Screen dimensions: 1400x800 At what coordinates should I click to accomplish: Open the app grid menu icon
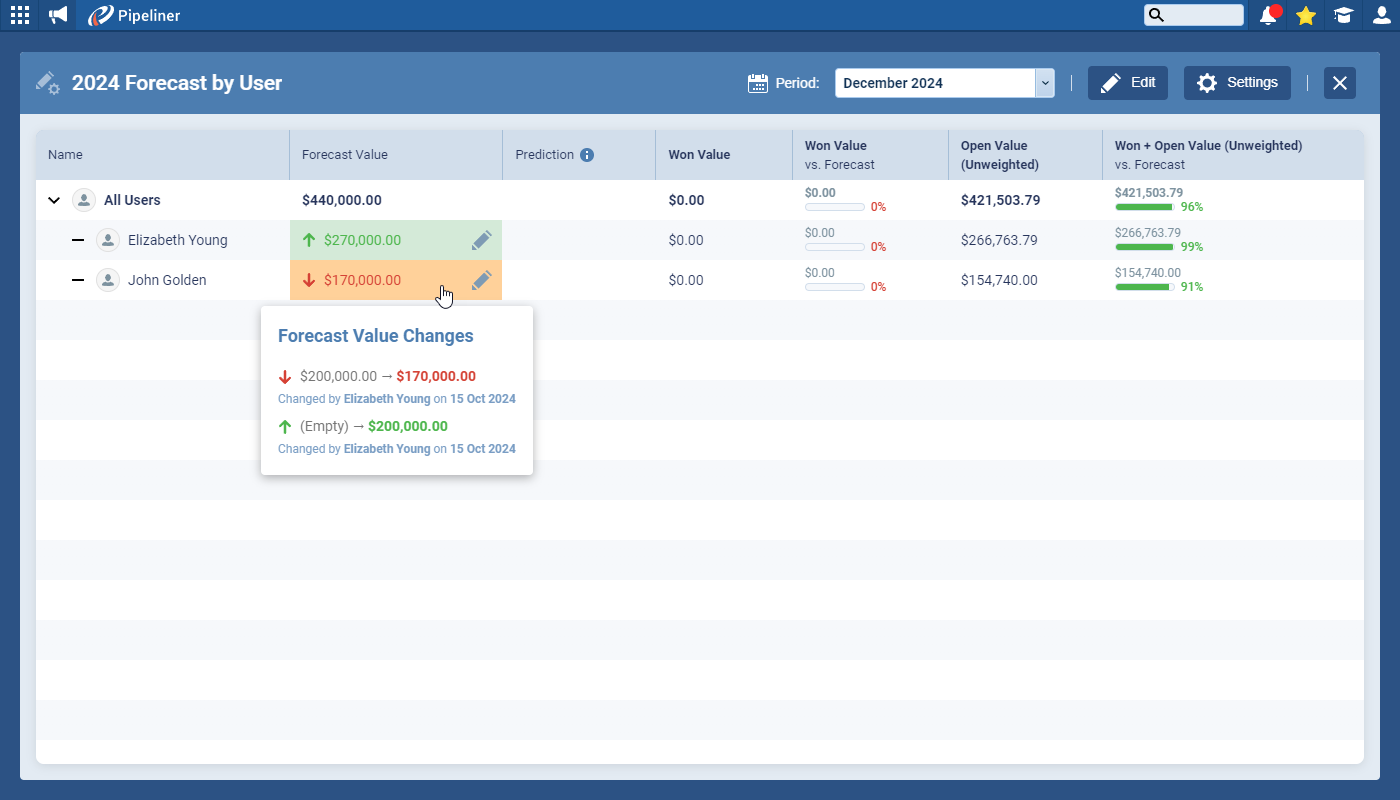click(x=20, y=15)
